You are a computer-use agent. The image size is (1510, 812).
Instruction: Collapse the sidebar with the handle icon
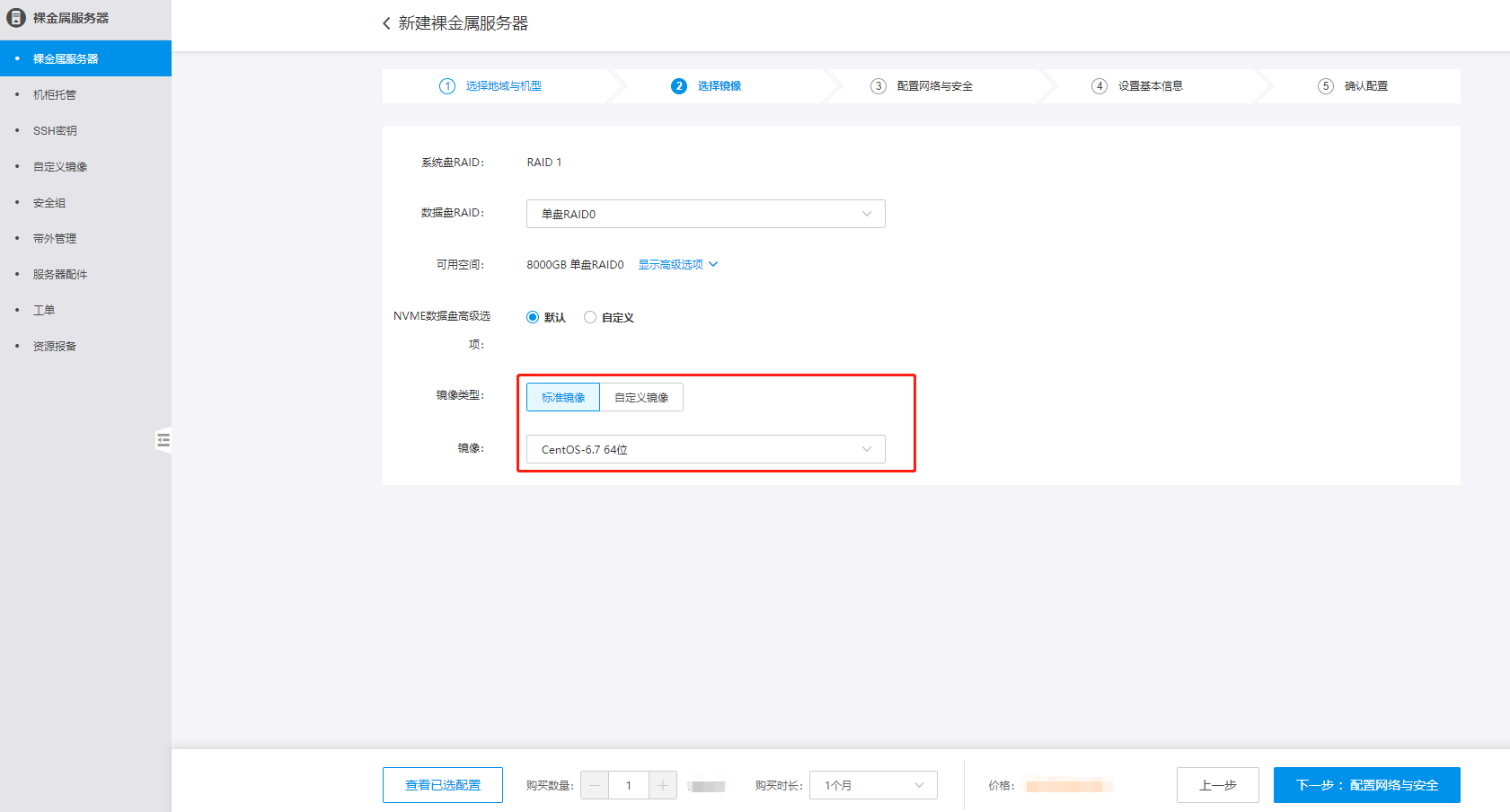[163, 440]
